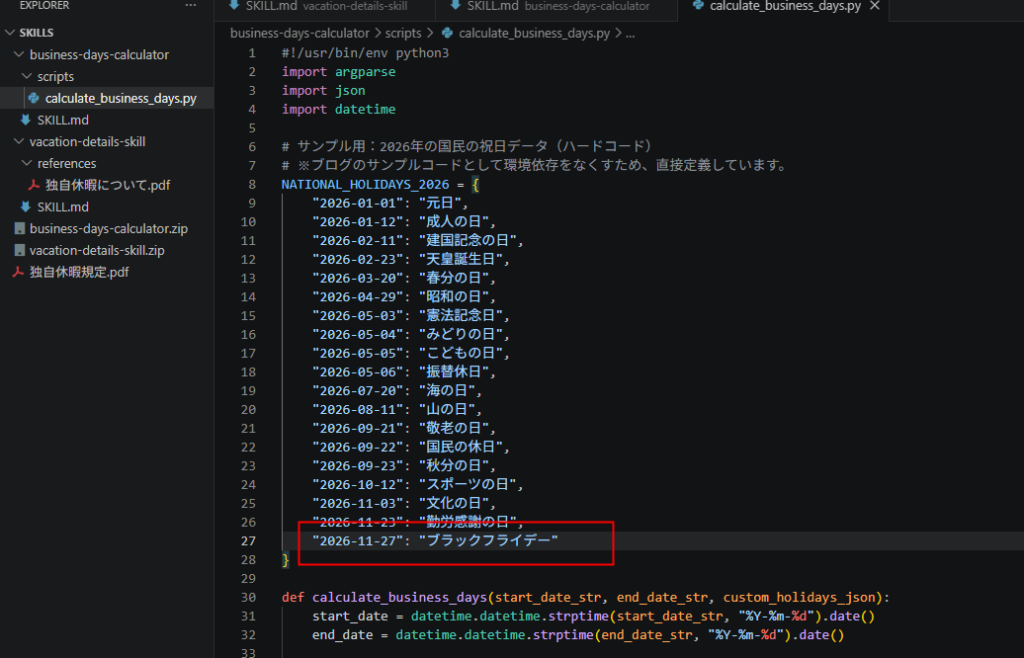Screen dimensions: 1024x658
Task: Click "スポーツの日" string value
Action: click(x=468, y=485)
